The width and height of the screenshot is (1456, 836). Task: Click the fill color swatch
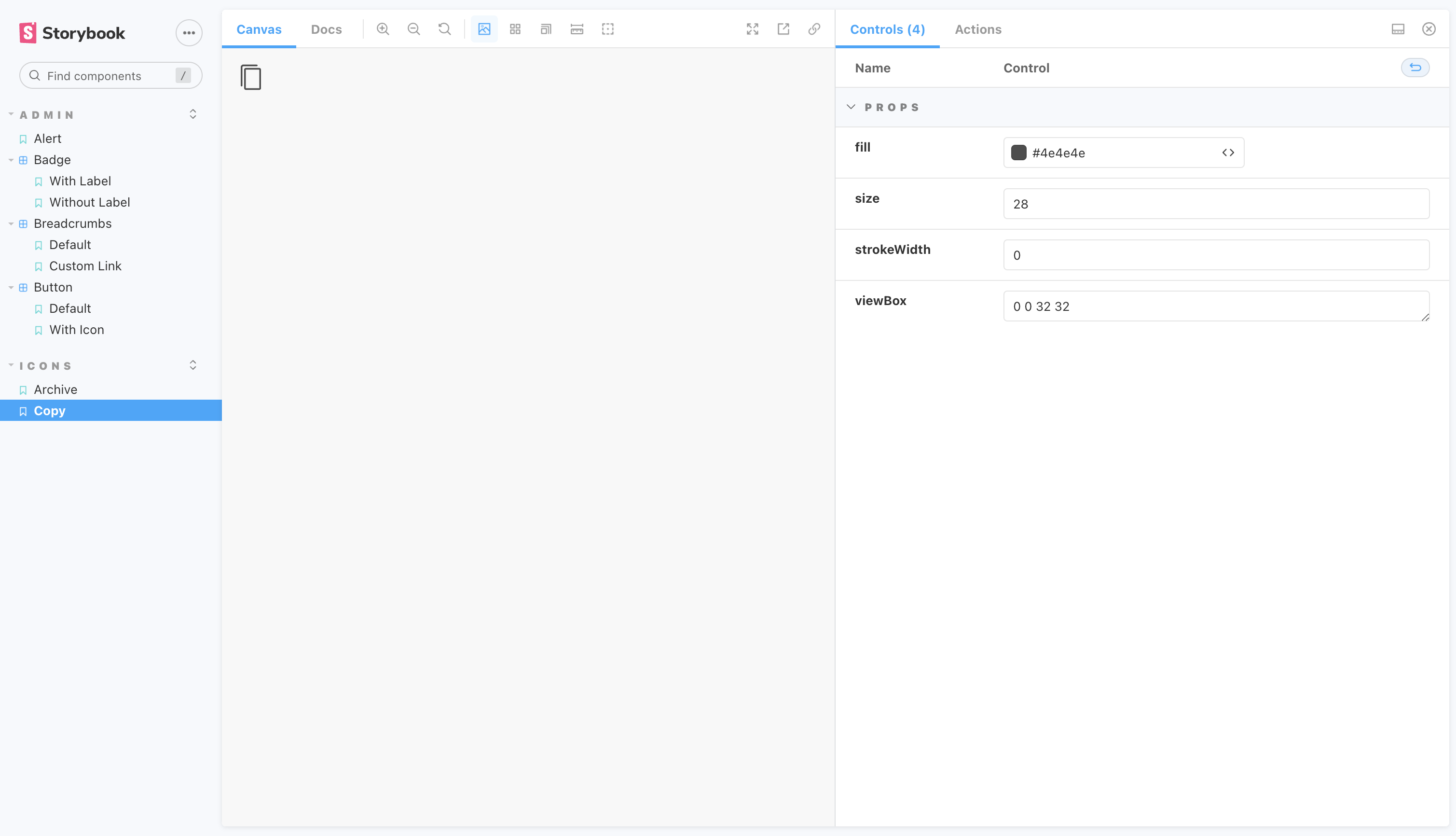pos(1019,153)
